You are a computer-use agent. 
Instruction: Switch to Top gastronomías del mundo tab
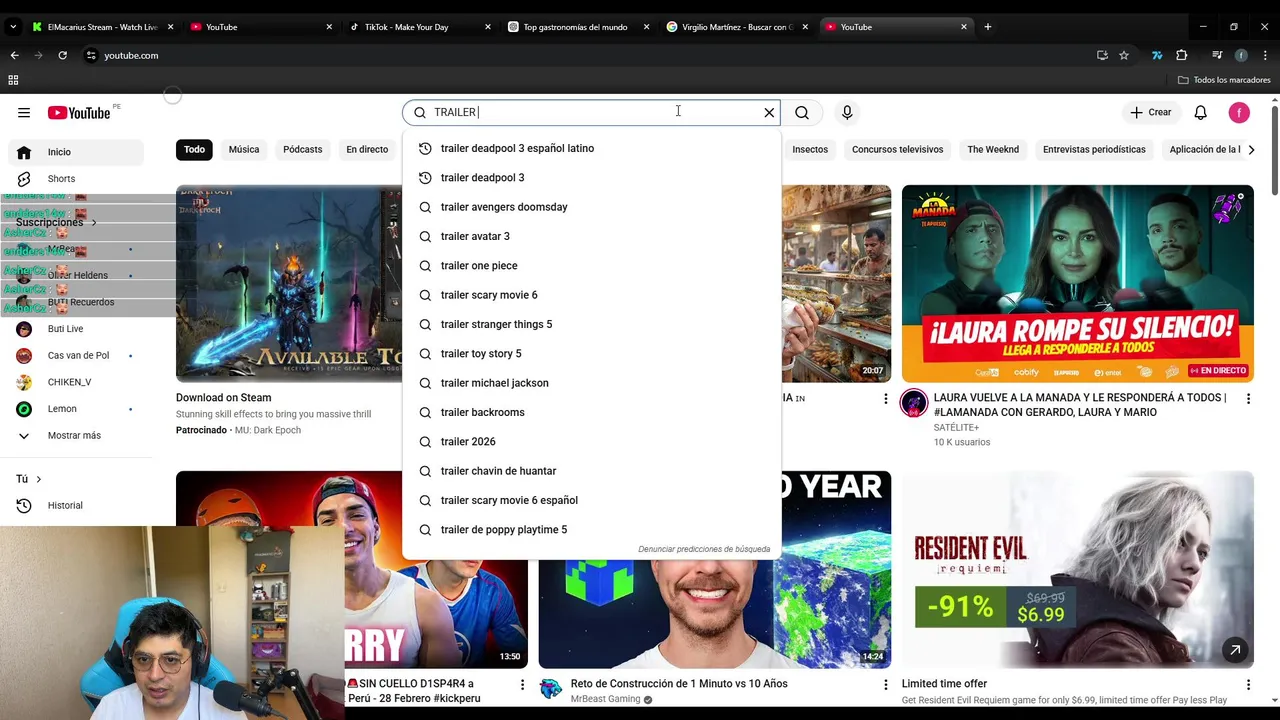[x=578, y=27]
